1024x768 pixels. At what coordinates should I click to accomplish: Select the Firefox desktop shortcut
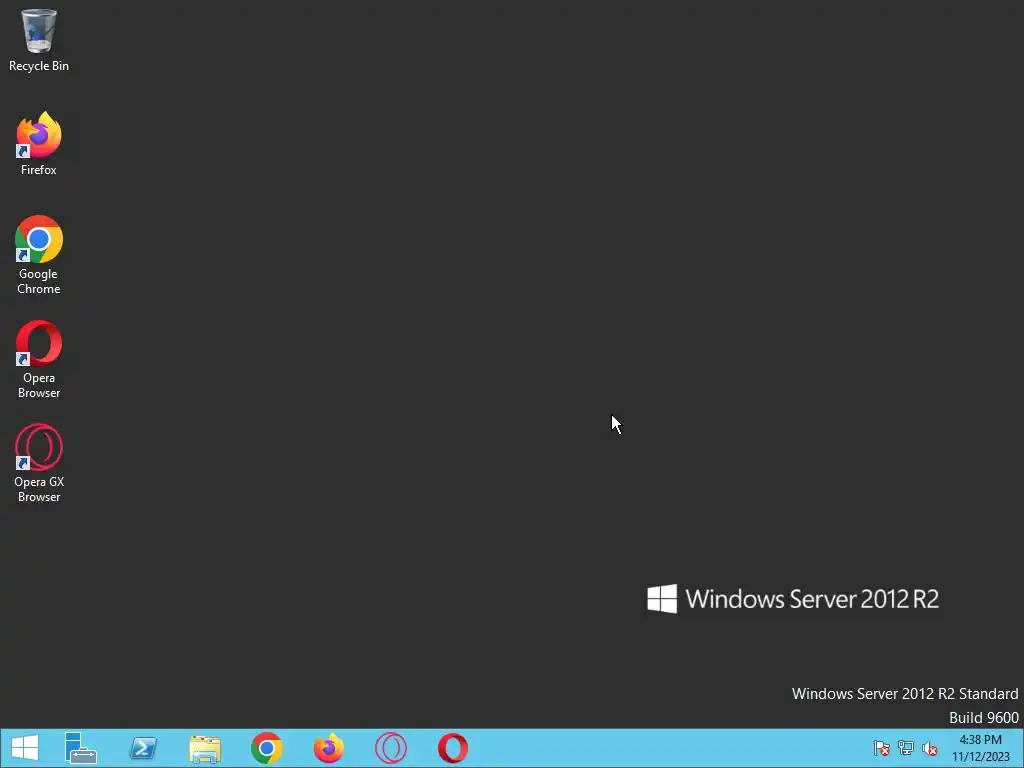[x=39, y=144]
